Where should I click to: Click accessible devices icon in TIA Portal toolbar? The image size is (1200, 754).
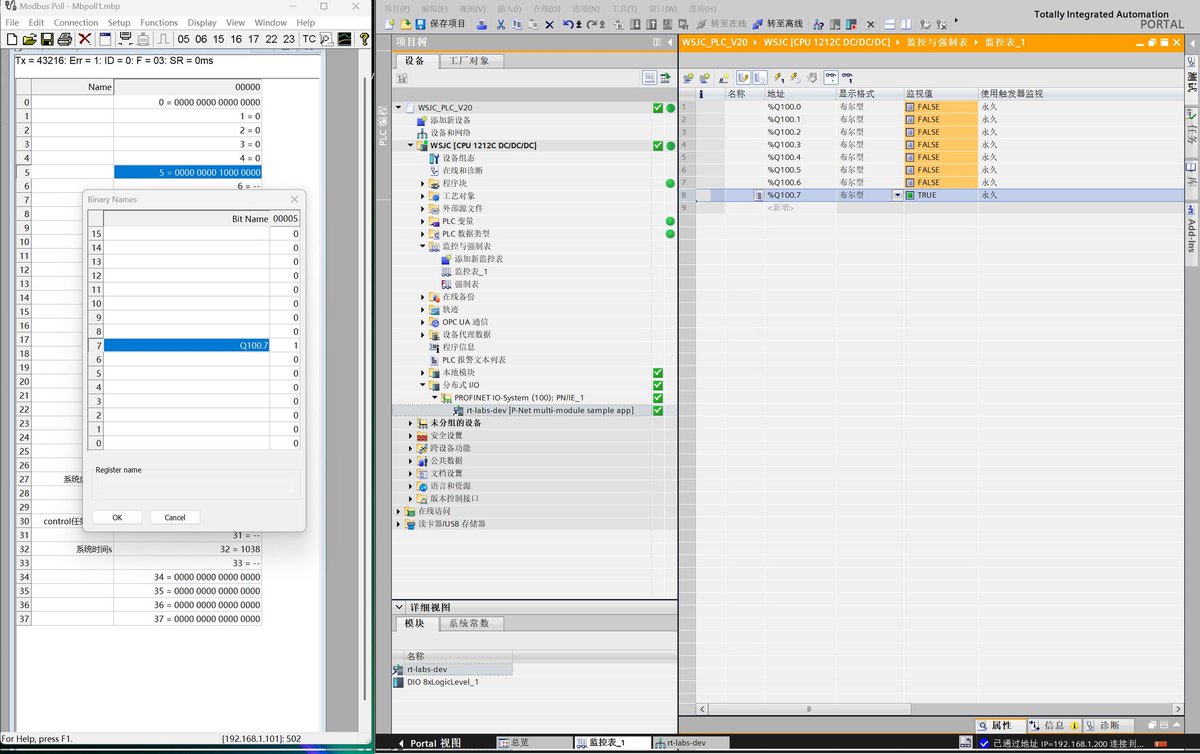(819, 23)
